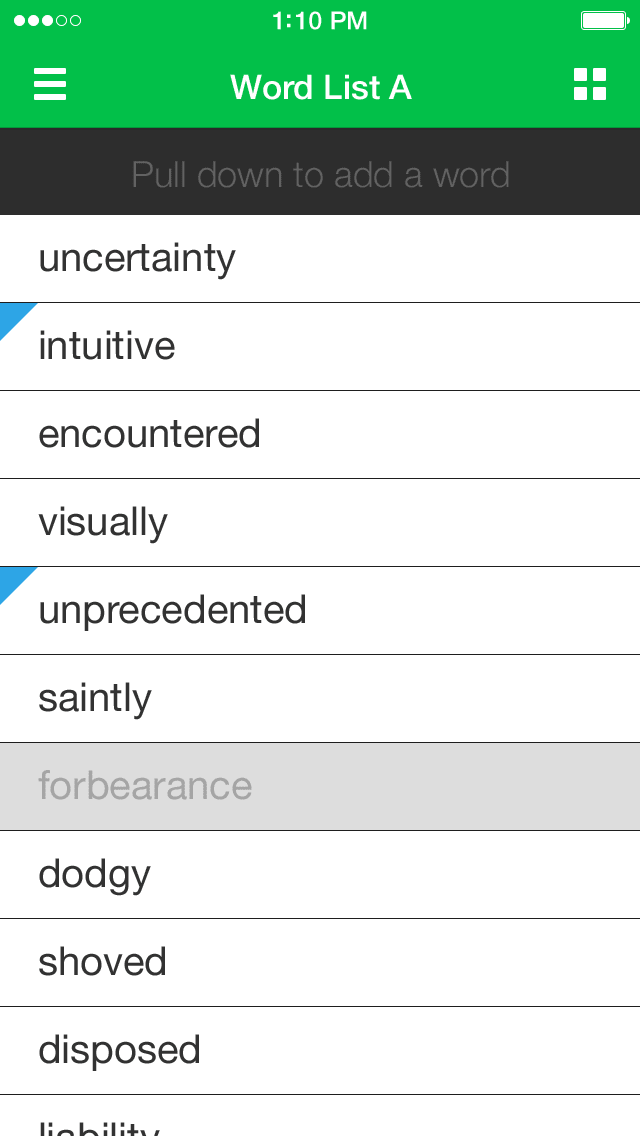
Task: Tap the signal strength dots
Action: (47, 21)
